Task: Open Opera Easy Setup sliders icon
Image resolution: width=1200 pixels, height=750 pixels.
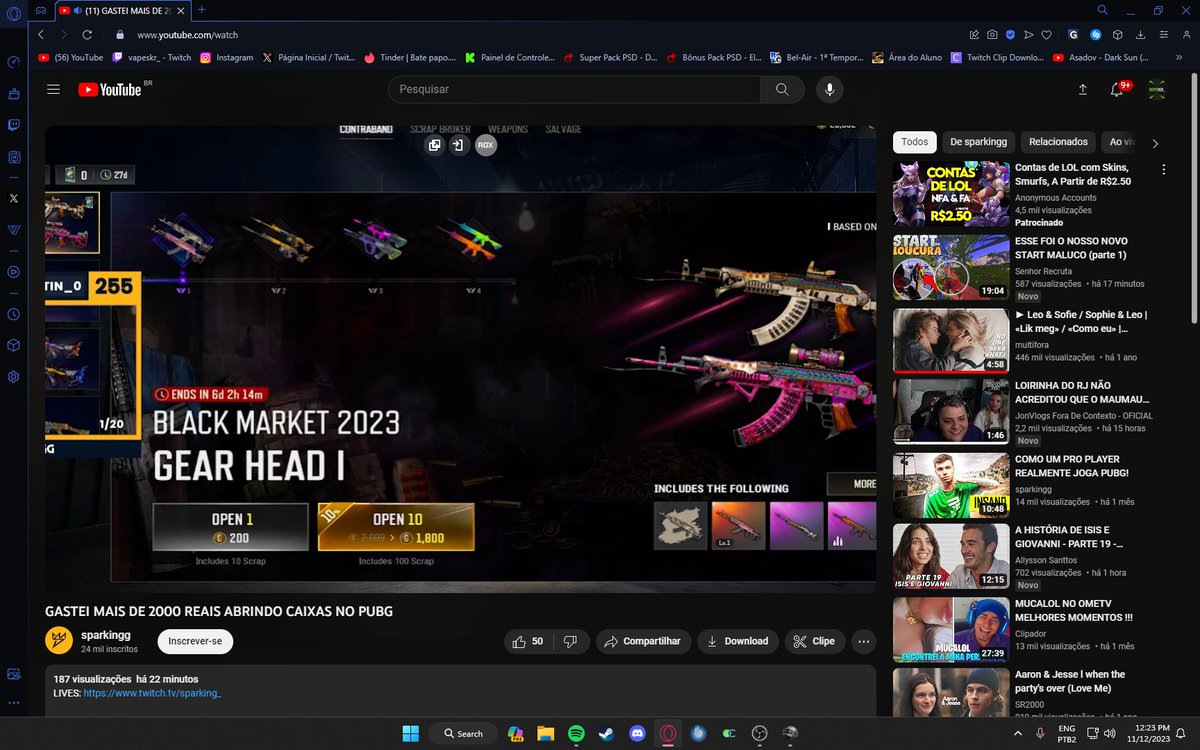Action: 1166,34
